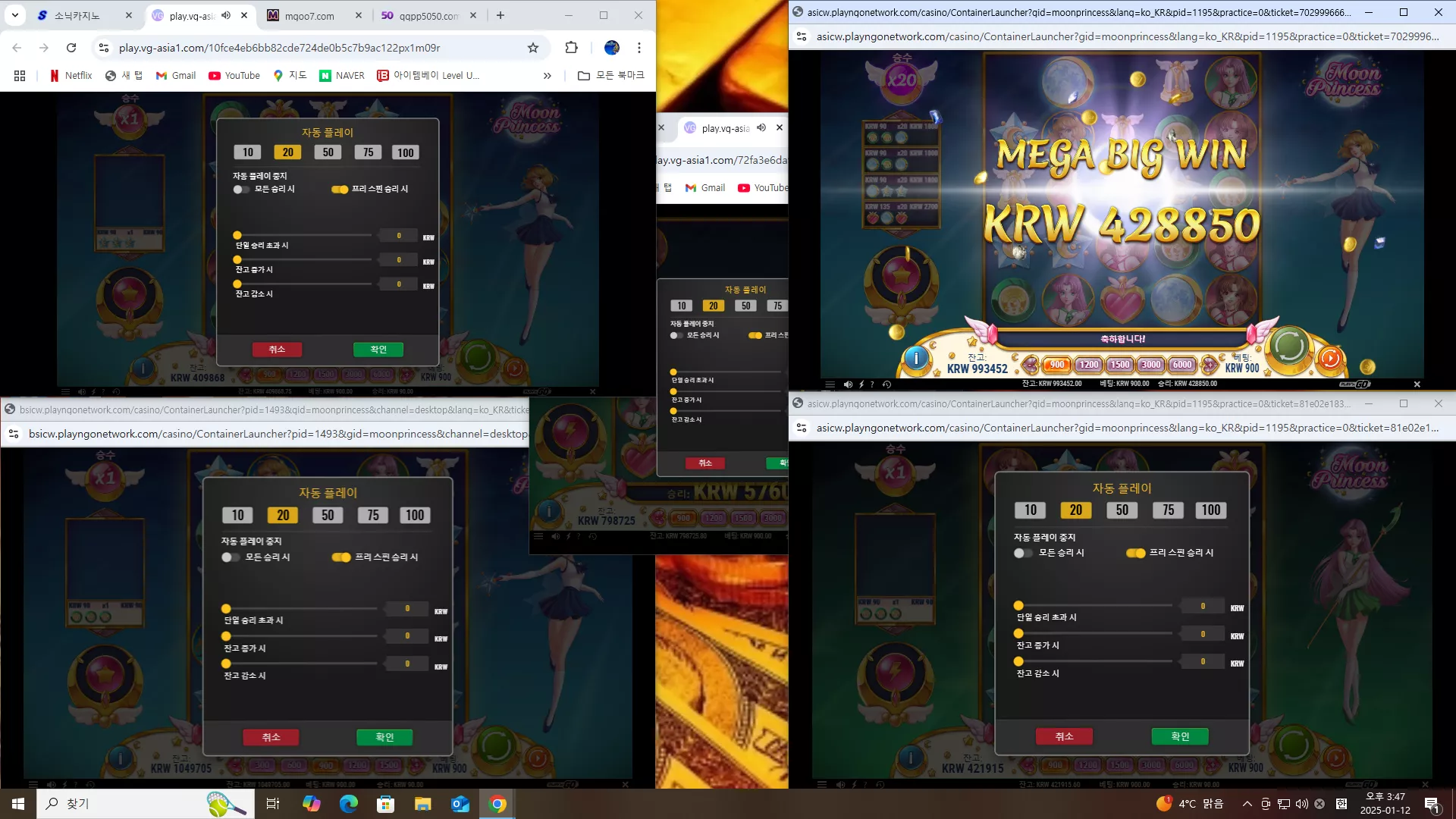The width and height of the screenshot is (1456, 819).
Task: Open the hamburger menu in big-win game footer
Action: coord(830,384)
